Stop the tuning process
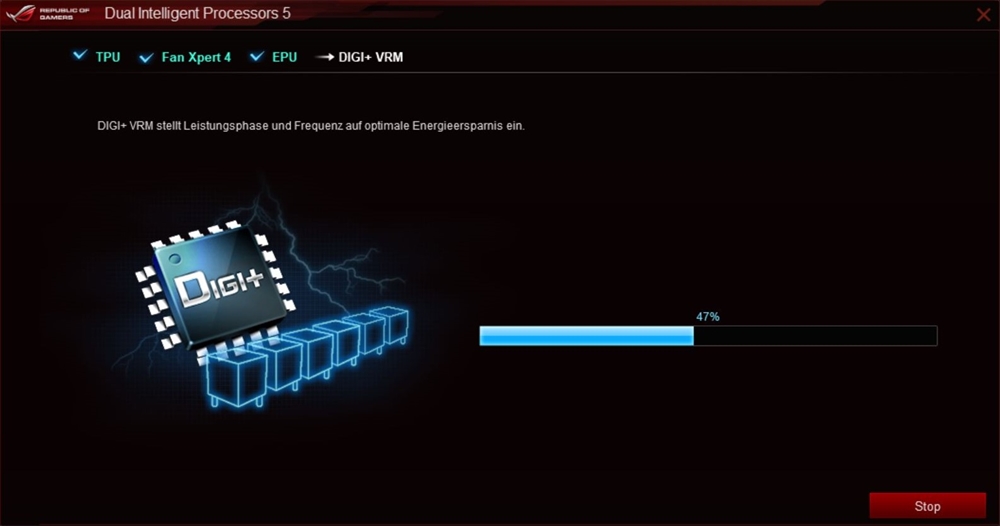Viewport: 1000px width, 526px height. [x=927, y=506]
